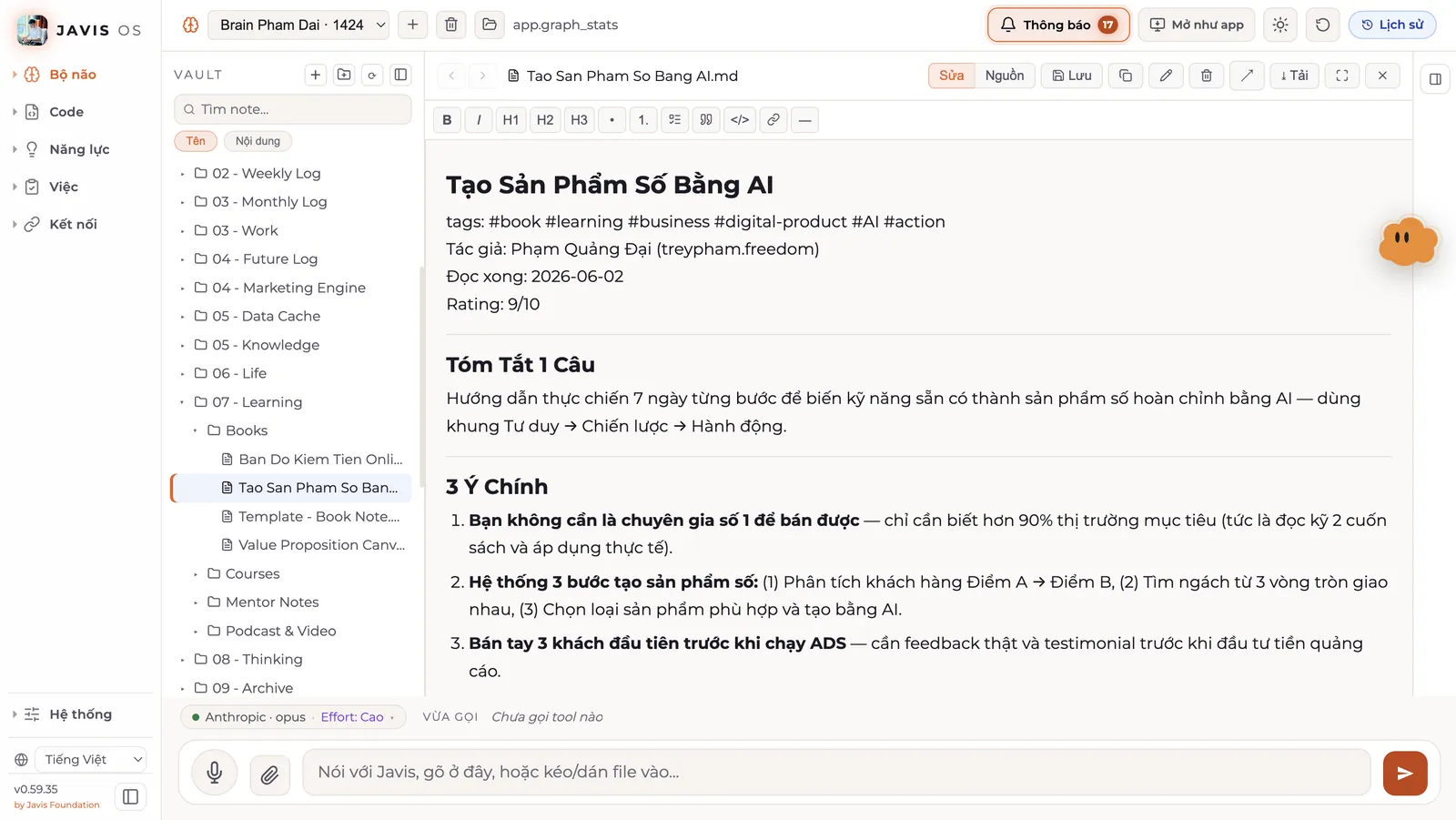
Task: Insert a checklist from the editor toolbar
Action: point(674,119)
